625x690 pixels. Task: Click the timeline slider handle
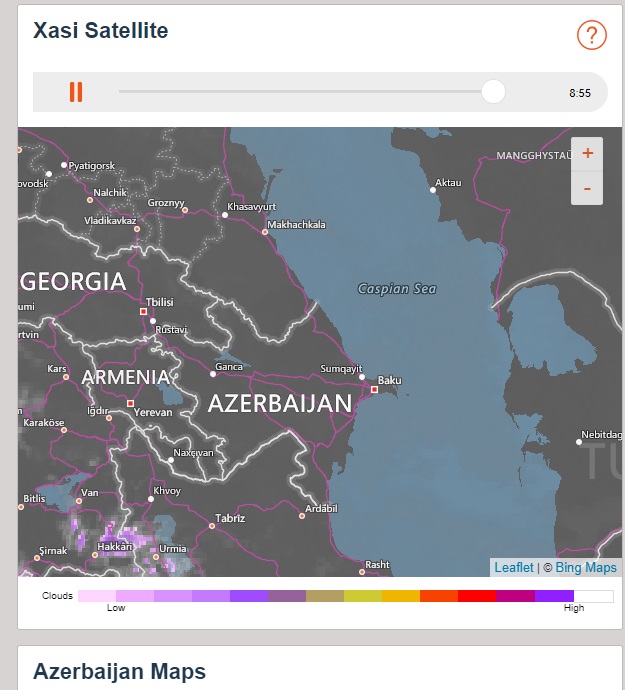(493, 92)
